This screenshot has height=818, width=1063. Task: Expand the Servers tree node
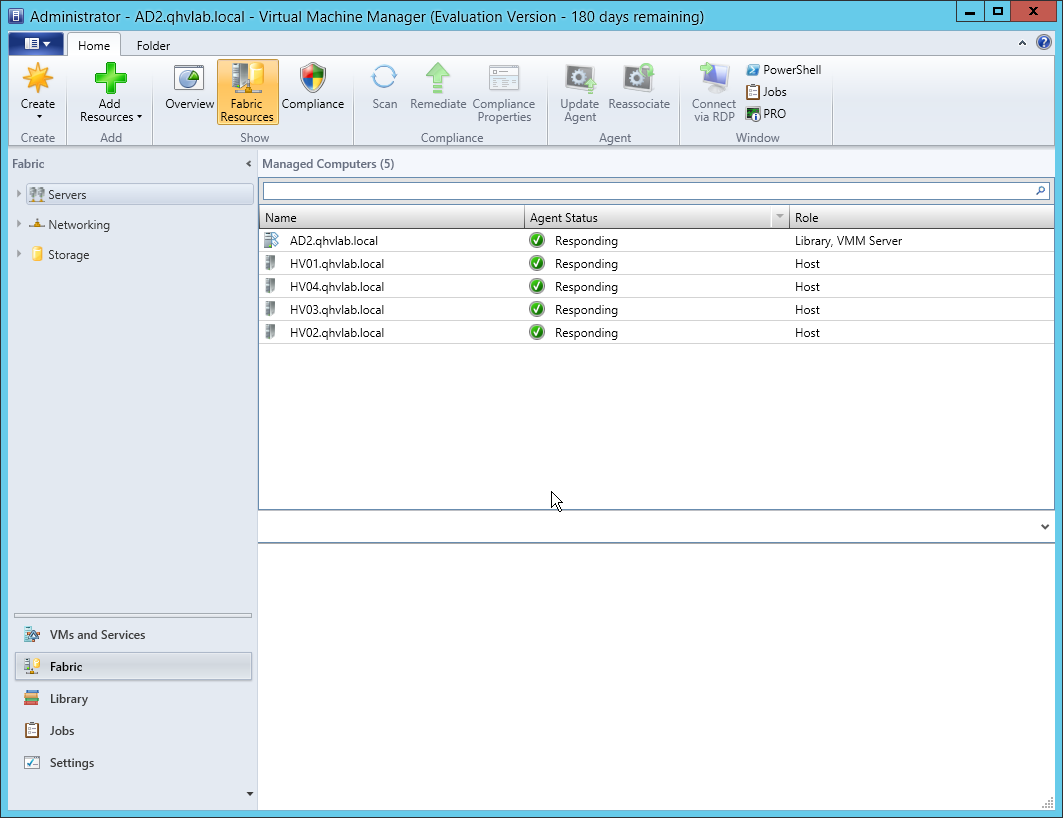pos(19,194)
